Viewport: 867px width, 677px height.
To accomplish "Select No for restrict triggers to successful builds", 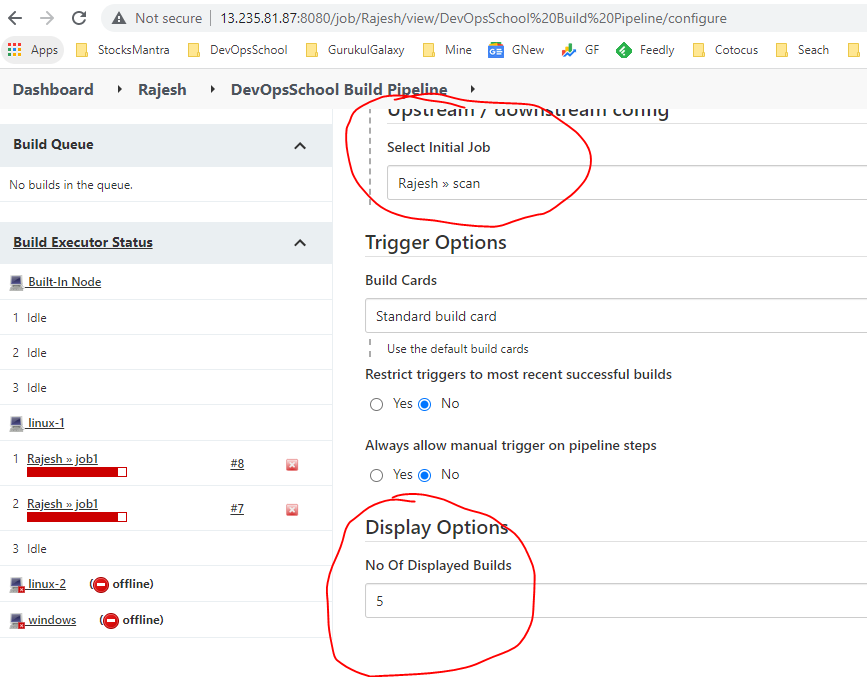I will 425,404.
